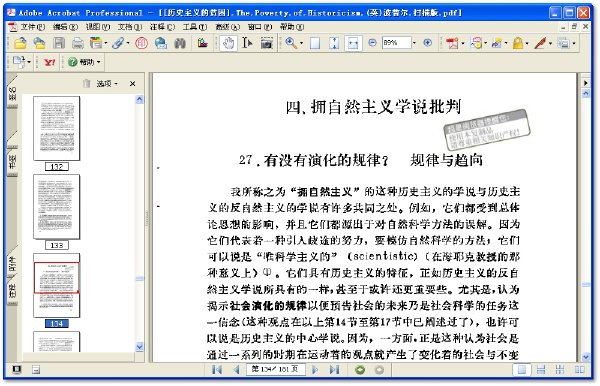Click the red circular stamp icon
Viewport: 600px width, 386px height.
point(141,43)
